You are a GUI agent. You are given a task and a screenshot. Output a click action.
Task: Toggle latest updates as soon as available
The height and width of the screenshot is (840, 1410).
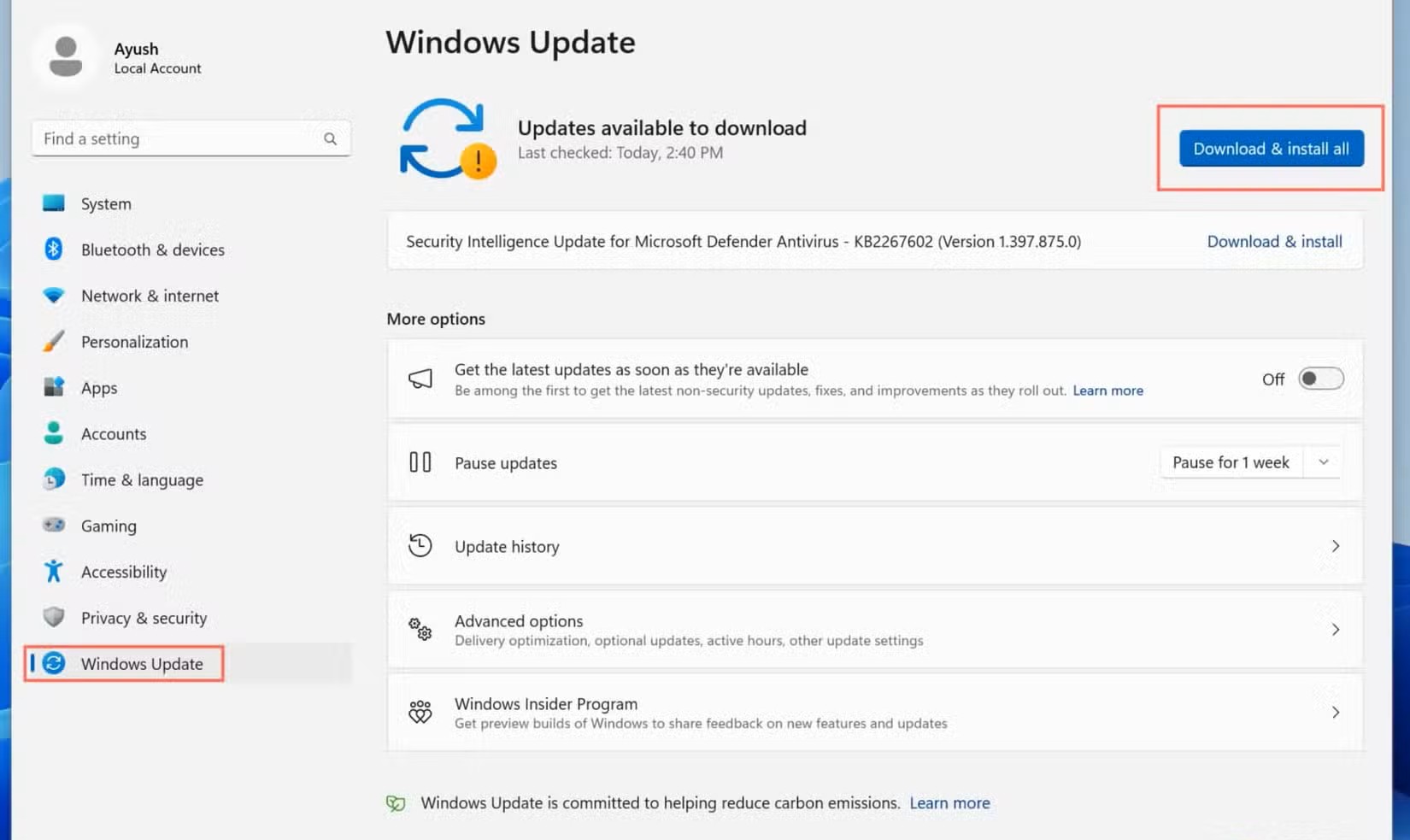click(1319, 379)
